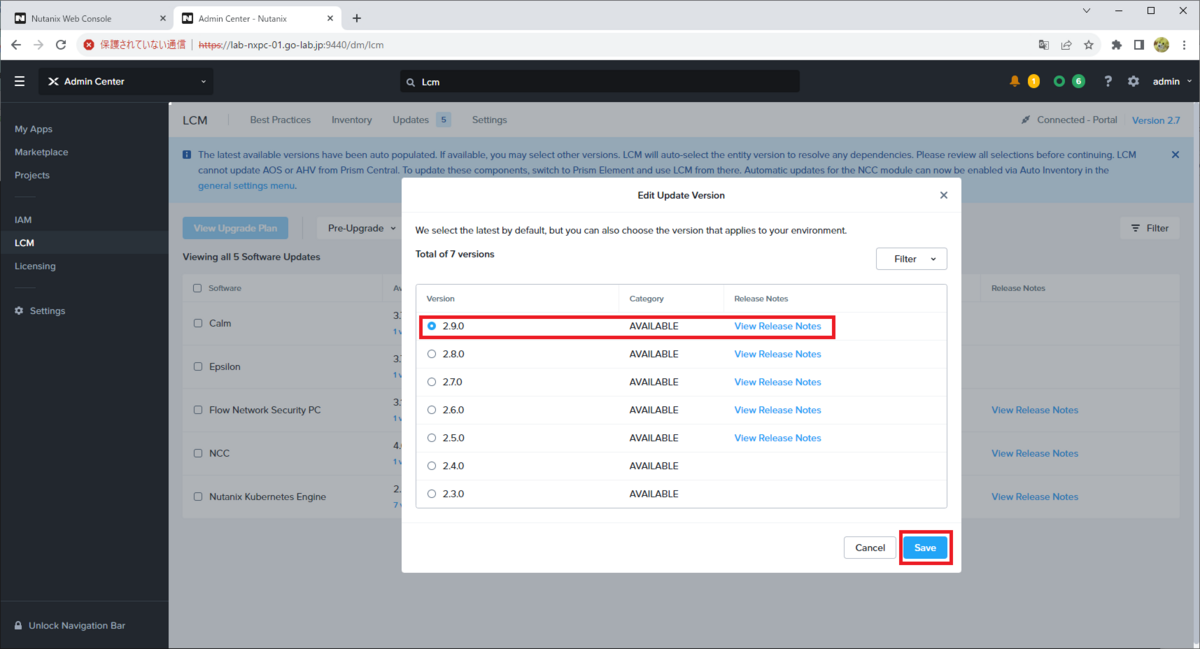Bookmark this page with the star icon
Viewport: 1200px width, 649px height.
tap(1089, 45)
